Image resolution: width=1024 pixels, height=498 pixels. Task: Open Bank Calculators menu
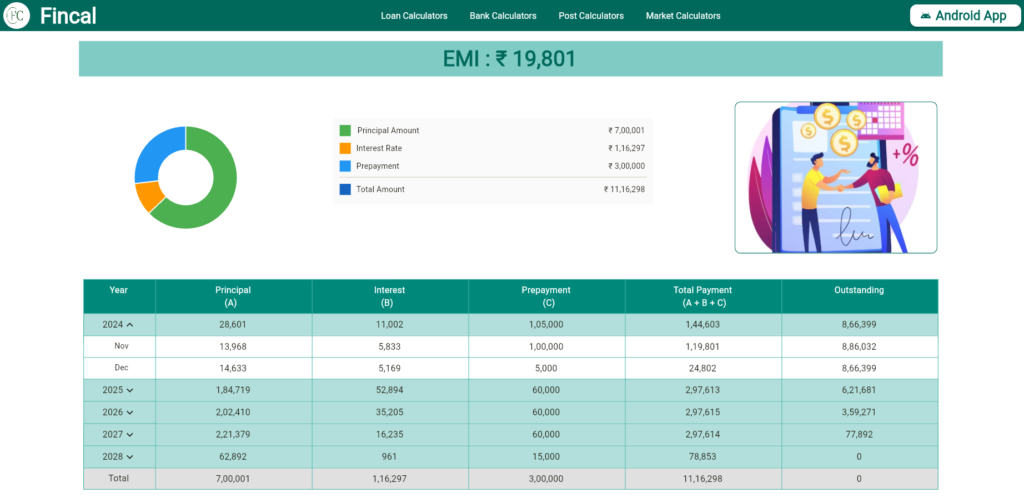point(503,16)
